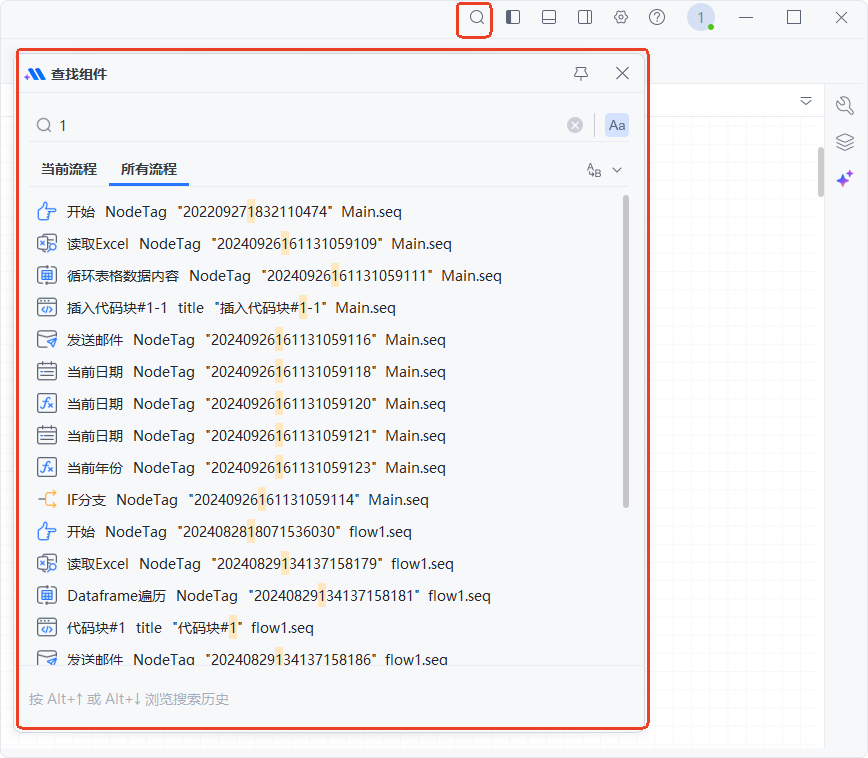Open help with the question mark icon
Screen dimensions: 868x758
pyautogui.click(x=657, y=17)
